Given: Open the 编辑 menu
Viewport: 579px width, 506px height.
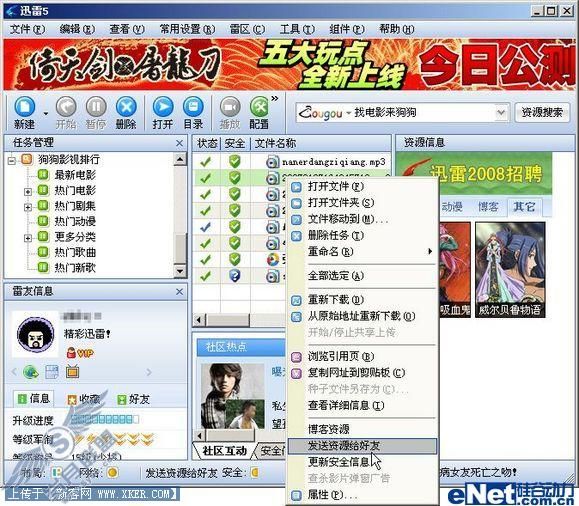Looking at the screenshot, I should [77, 29].
